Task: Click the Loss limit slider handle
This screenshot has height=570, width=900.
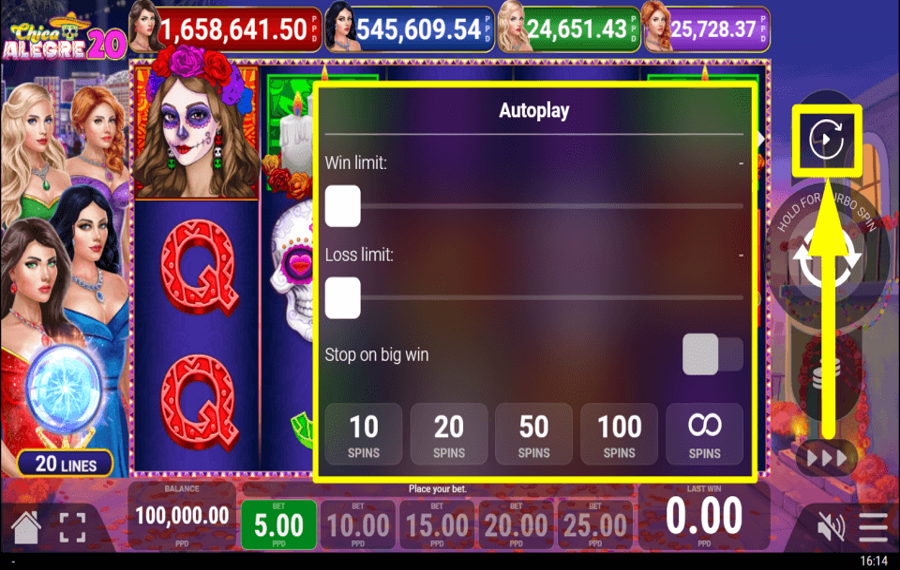Action: (x=343, y=298)
